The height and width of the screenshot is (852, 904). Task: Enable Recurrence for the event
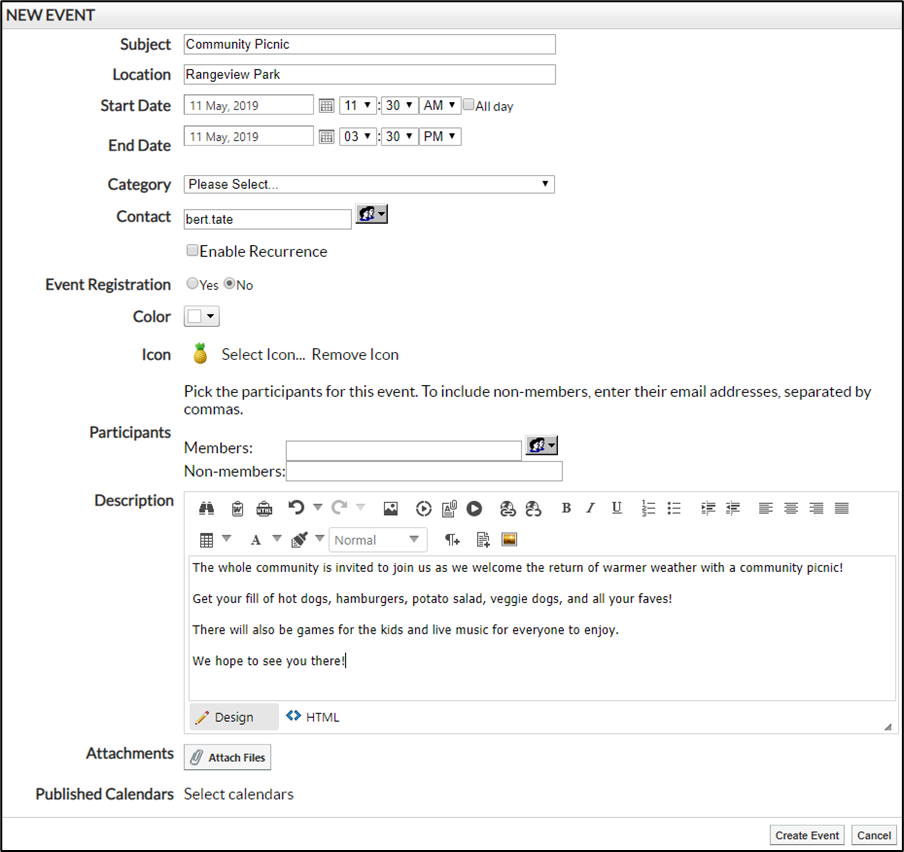[x=192, y=251]
